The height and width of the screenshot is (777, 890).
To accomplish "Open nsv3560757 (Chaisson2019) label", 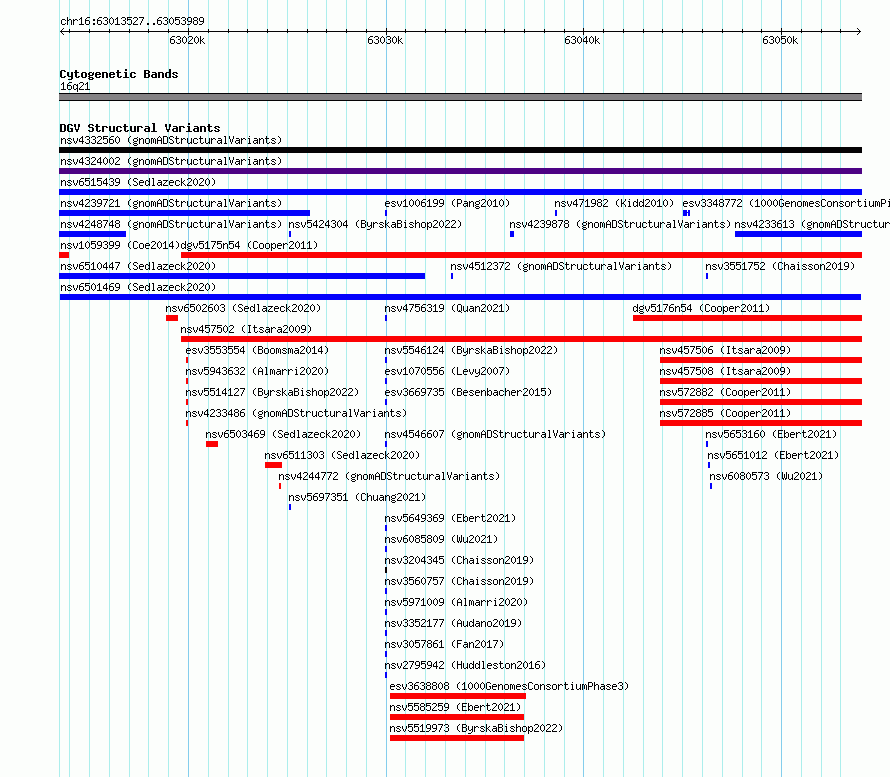I will click(x=459, y=581).
